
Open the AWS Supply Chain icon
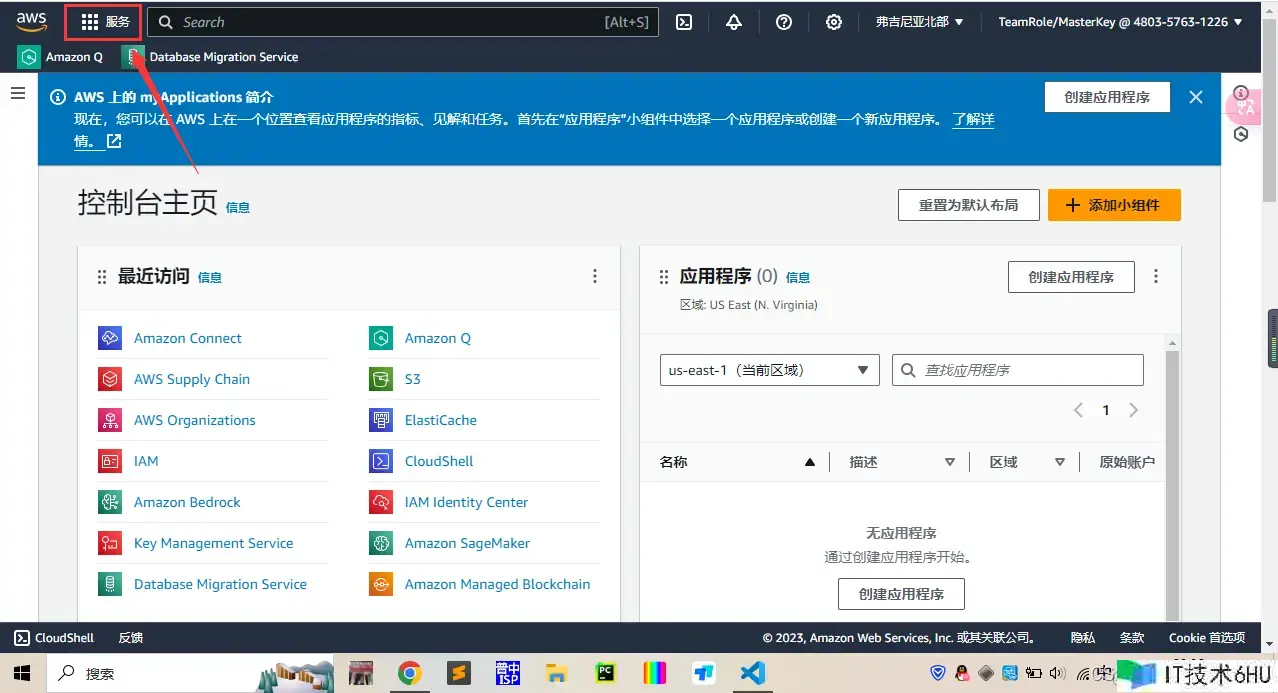(110, 379)
